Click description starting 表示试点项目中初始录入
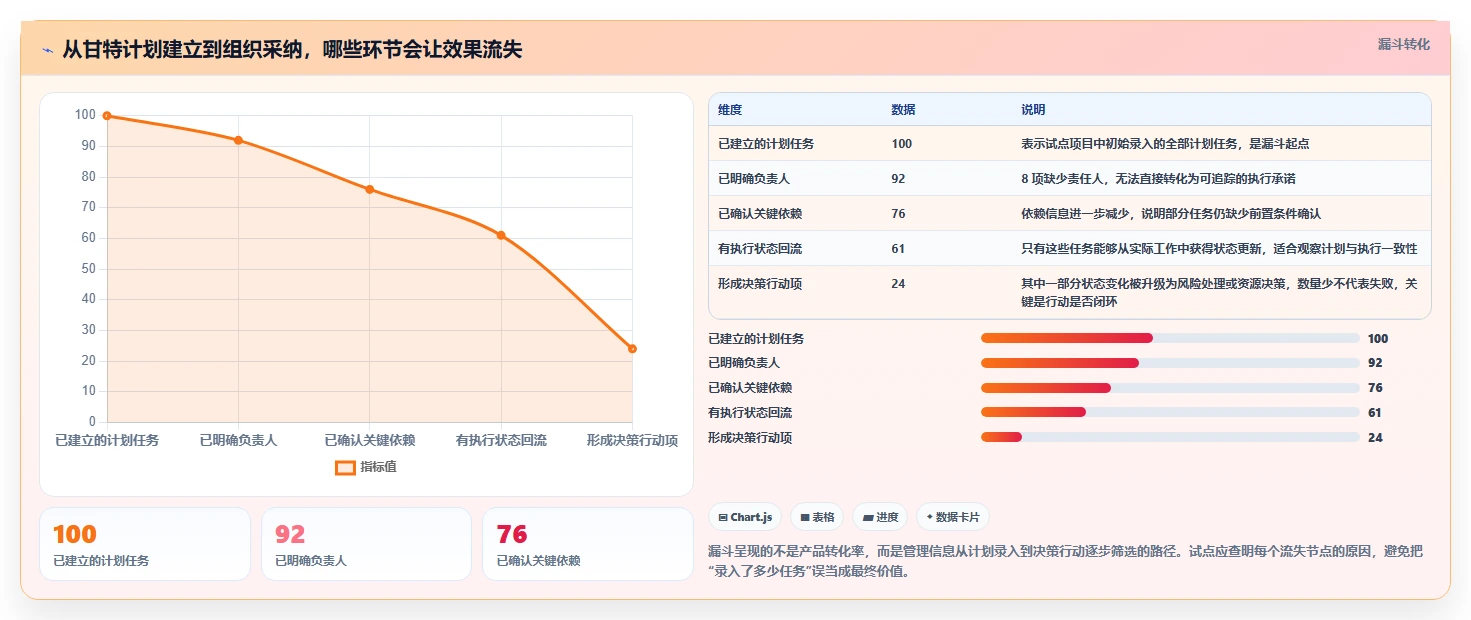The width and height of the screenshot is (1471, 620). coord(1165,144)
